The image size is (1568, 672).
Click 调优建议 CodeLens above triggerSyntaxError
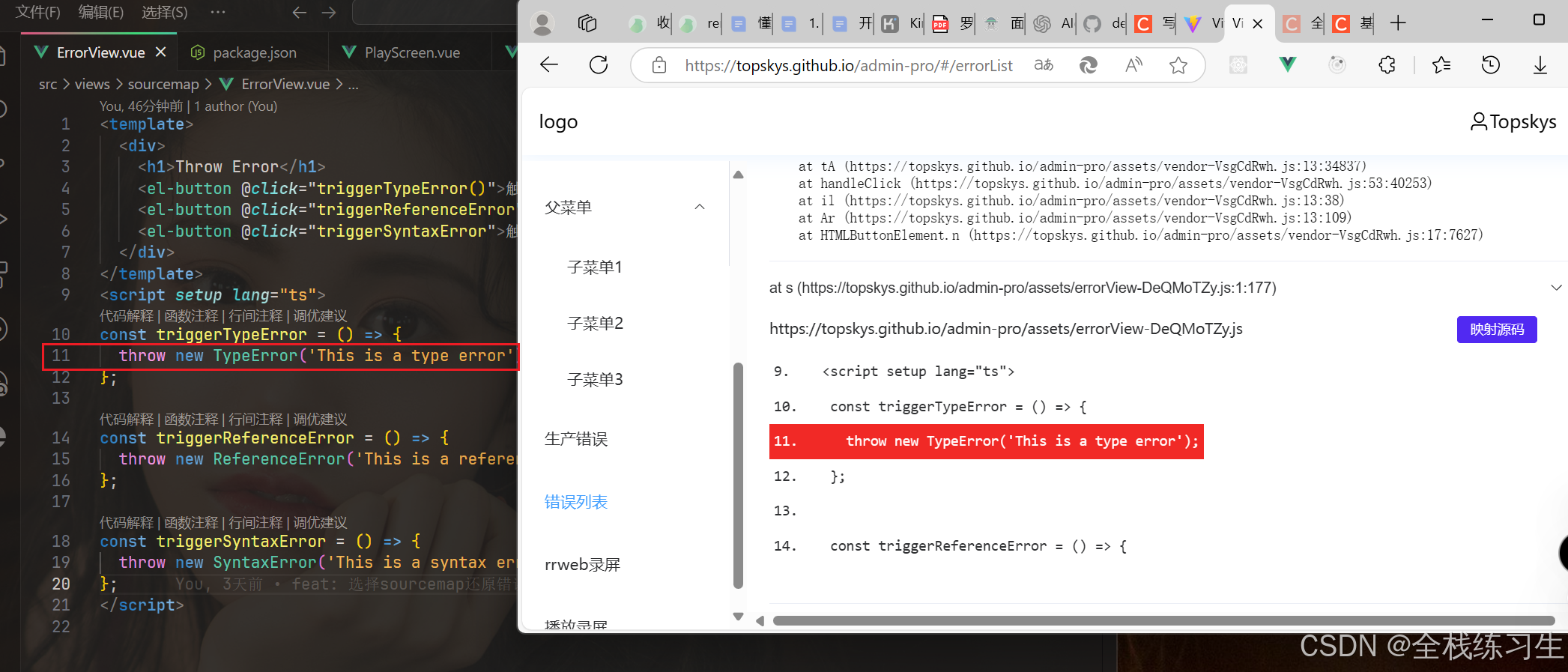pos(320,523)
